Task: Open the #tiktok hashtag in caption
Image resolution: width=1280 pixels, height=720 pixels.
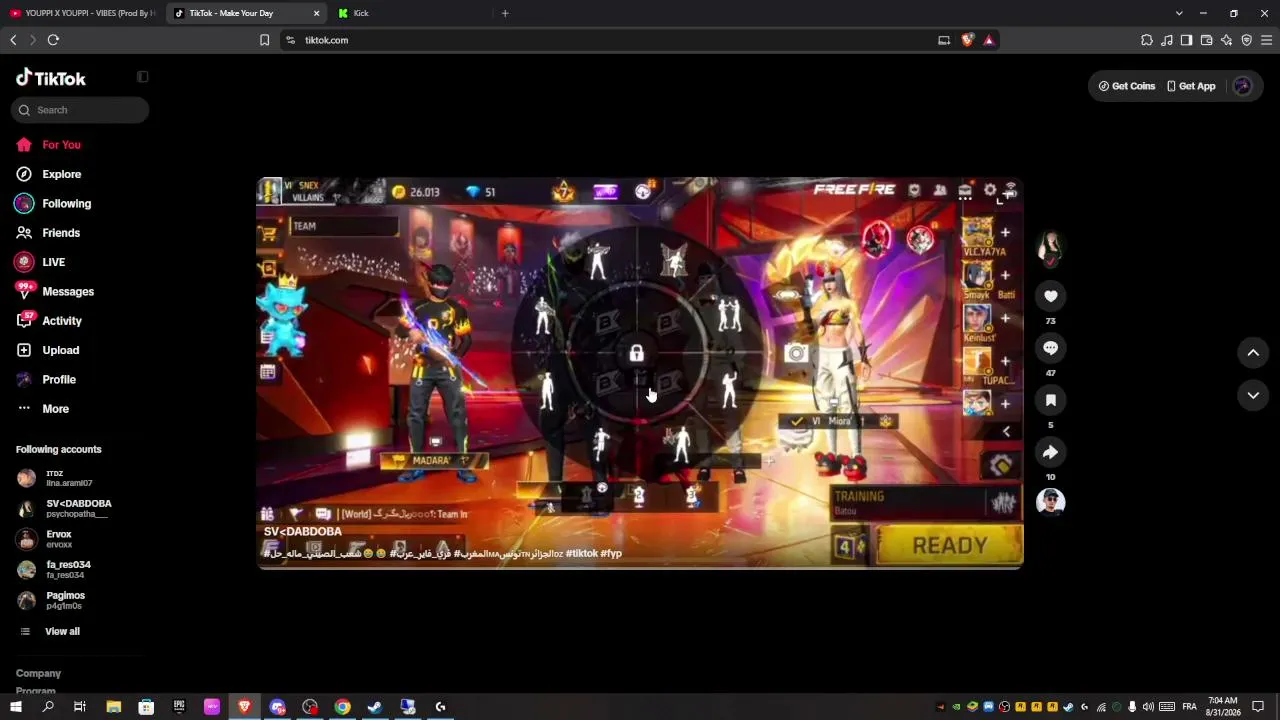Action: click(x=582, y=554)
